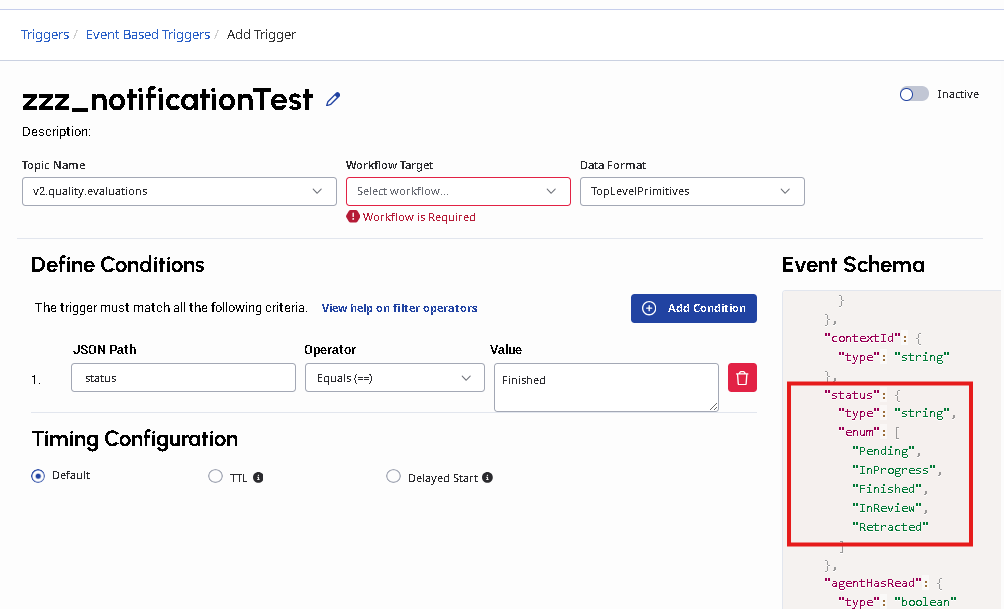Go to Triggers breadcrumb
The height and width of the screenshot is (609, 1004).
[45, 35]
